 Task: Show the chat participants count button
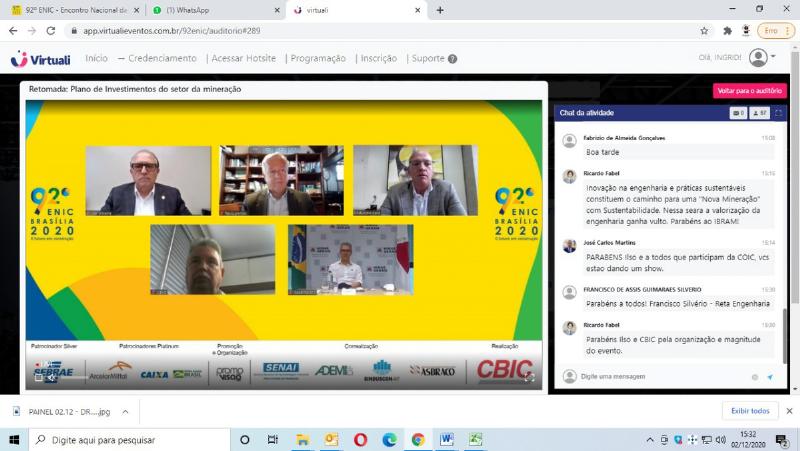760,113
